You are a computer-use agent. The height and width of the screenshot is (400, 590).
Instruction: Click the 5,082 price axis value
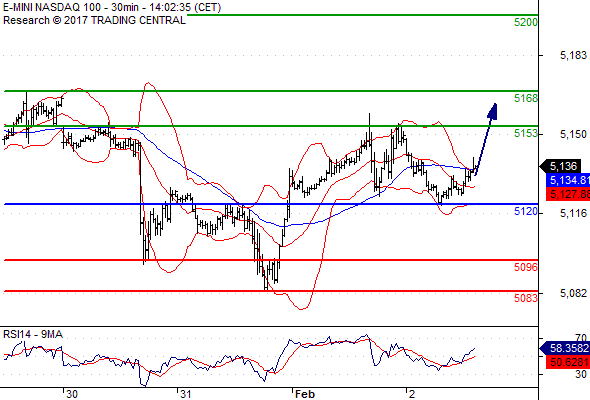pos(573,293)
